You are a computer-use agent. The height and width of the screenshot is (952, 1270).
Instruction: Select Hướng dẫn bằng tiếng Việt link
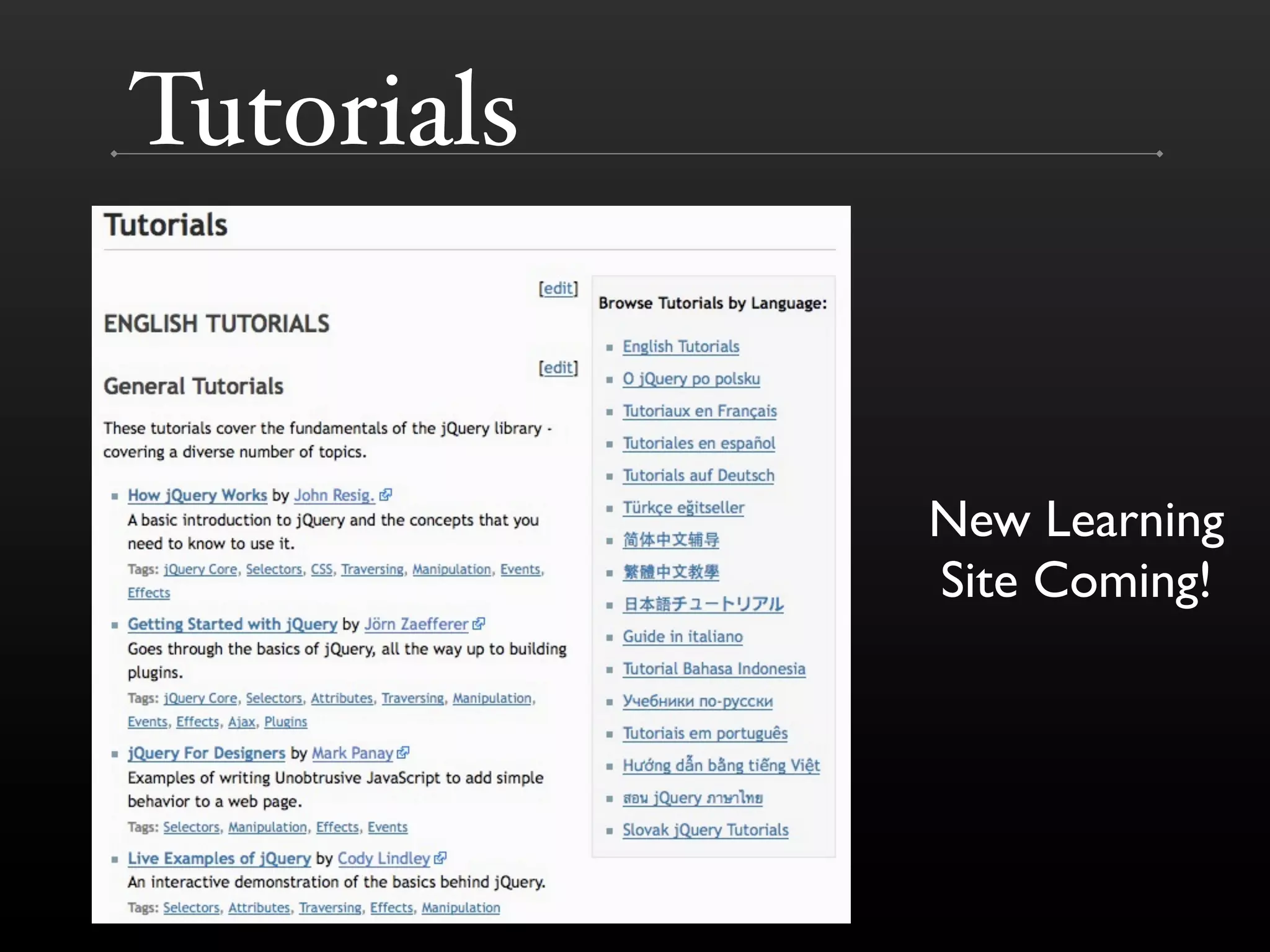pos(721,765)
